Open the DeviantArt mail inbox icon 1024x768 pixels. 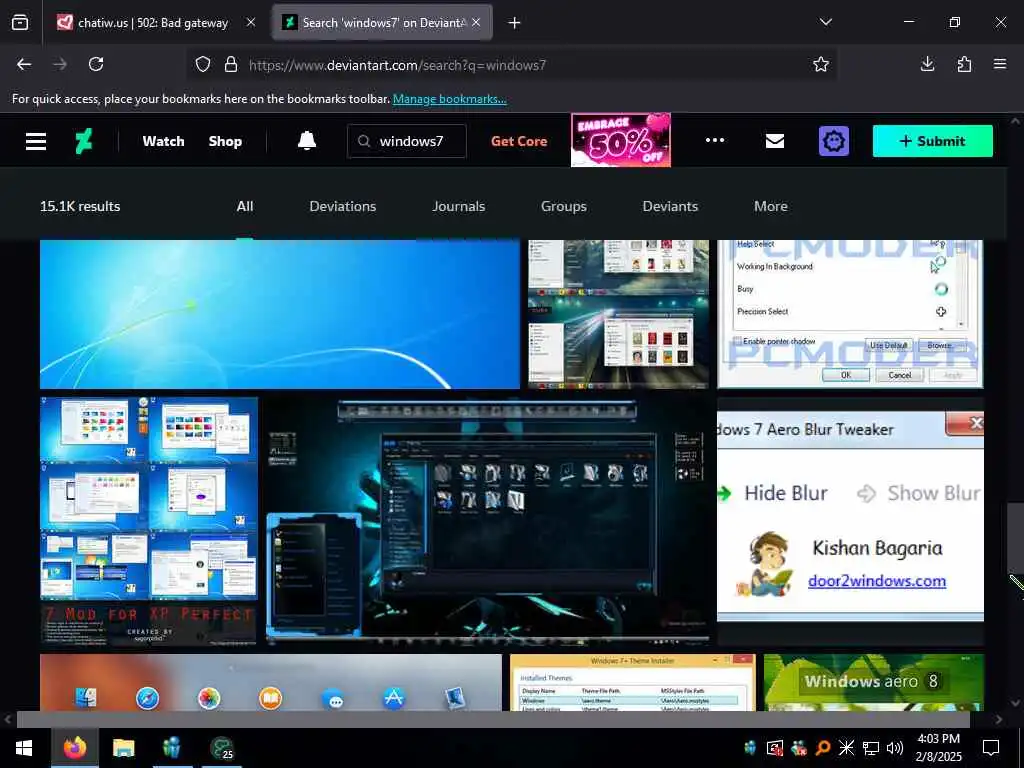coord(775,141)
